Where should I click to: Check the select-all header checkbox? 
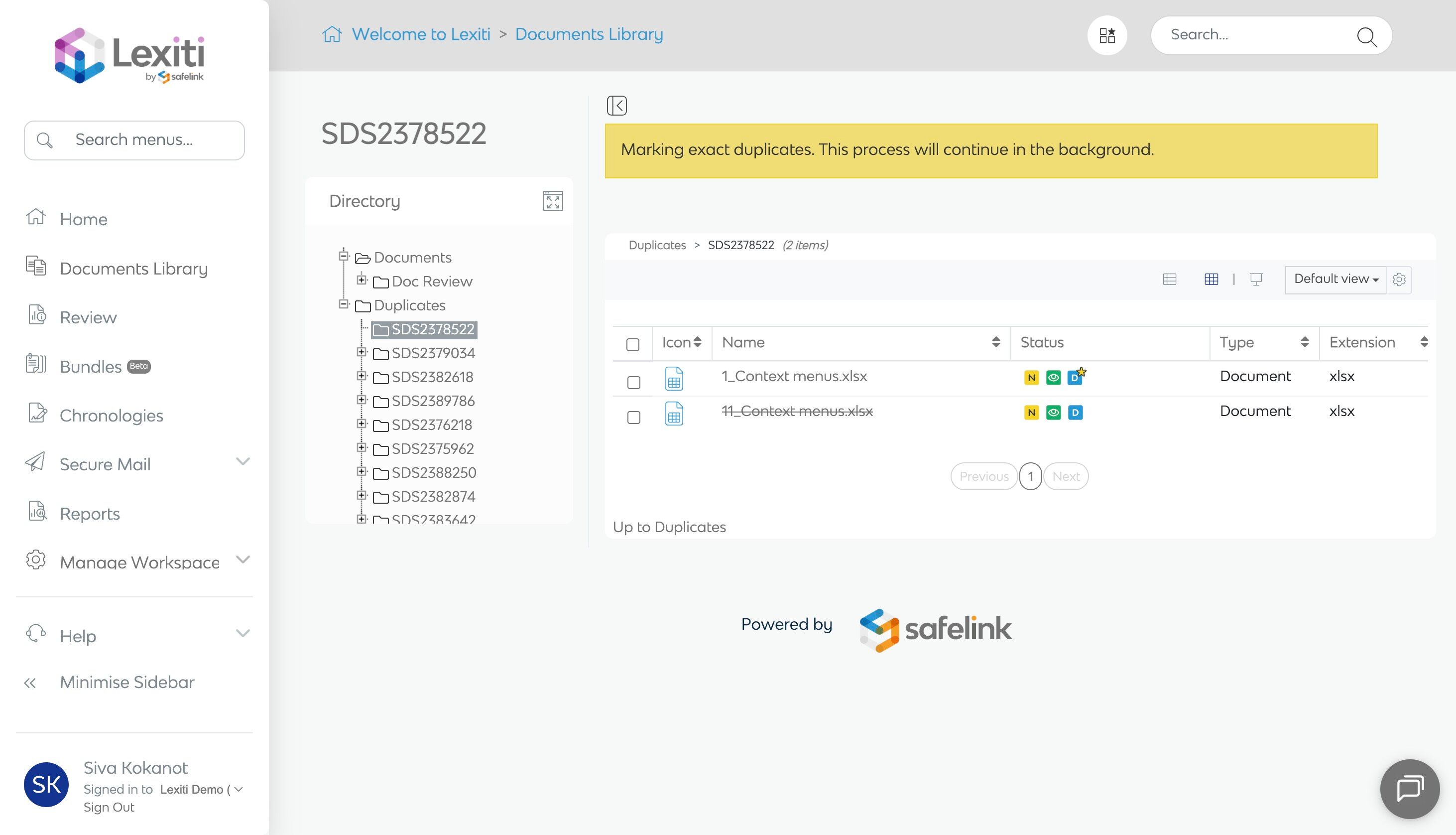point(632,345)
